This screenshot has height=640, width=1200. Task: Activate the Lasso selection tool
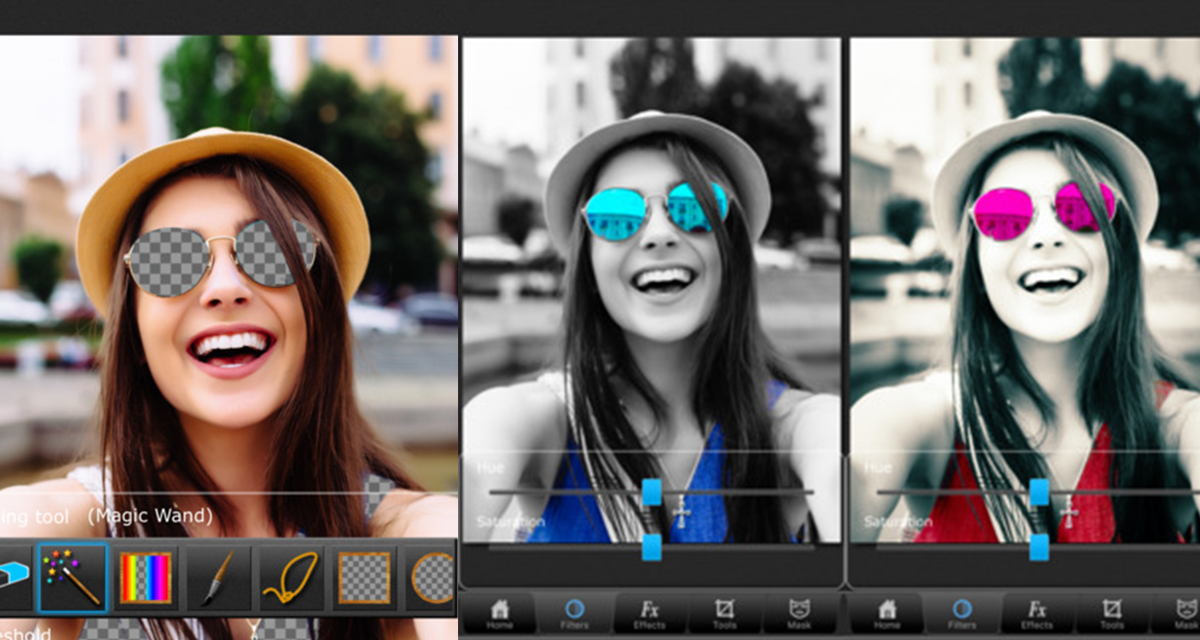290,578
